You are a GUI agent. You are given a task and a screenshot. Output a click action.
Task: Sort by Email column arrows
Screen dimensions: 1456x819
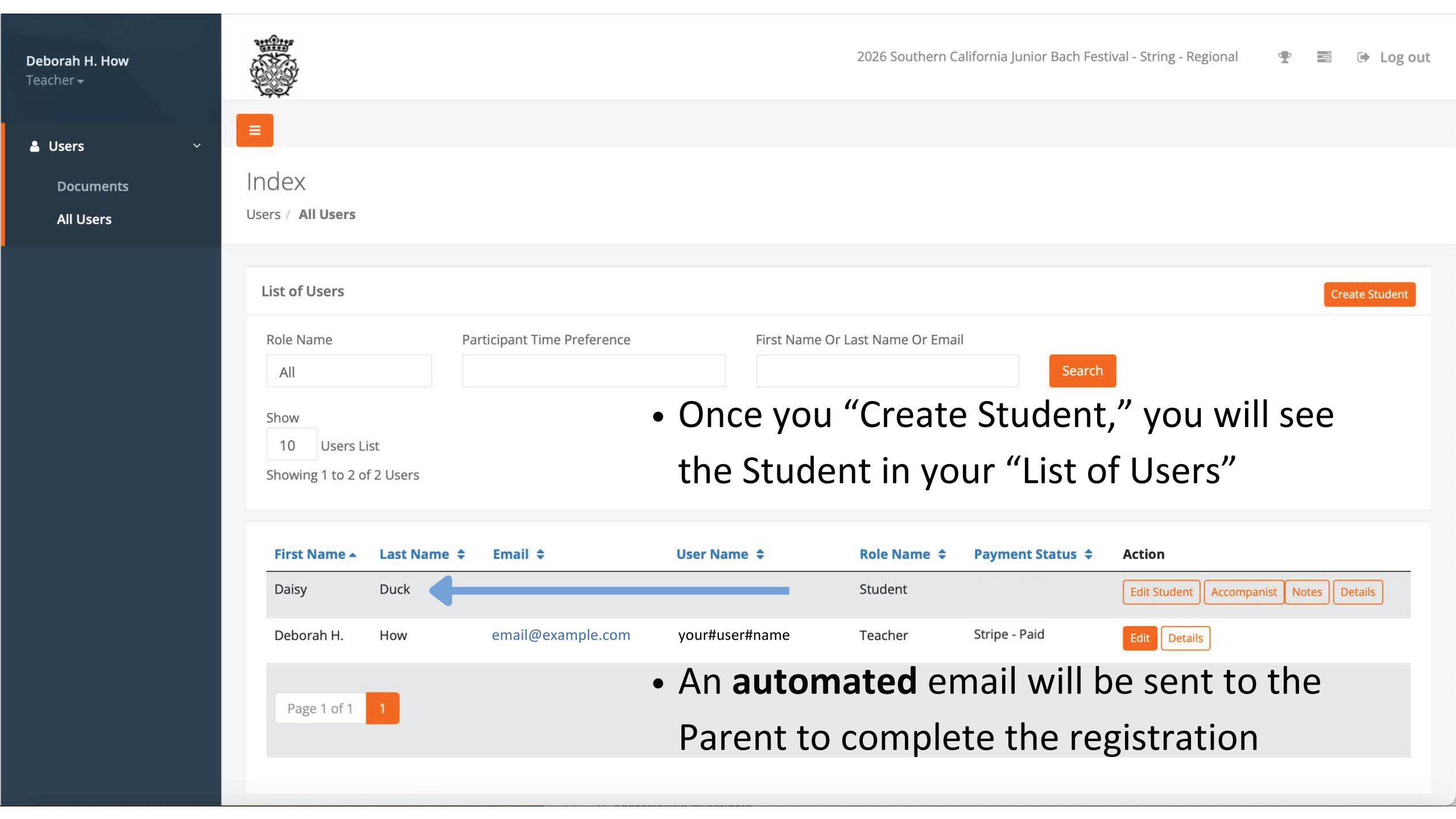tap(540, 554)
